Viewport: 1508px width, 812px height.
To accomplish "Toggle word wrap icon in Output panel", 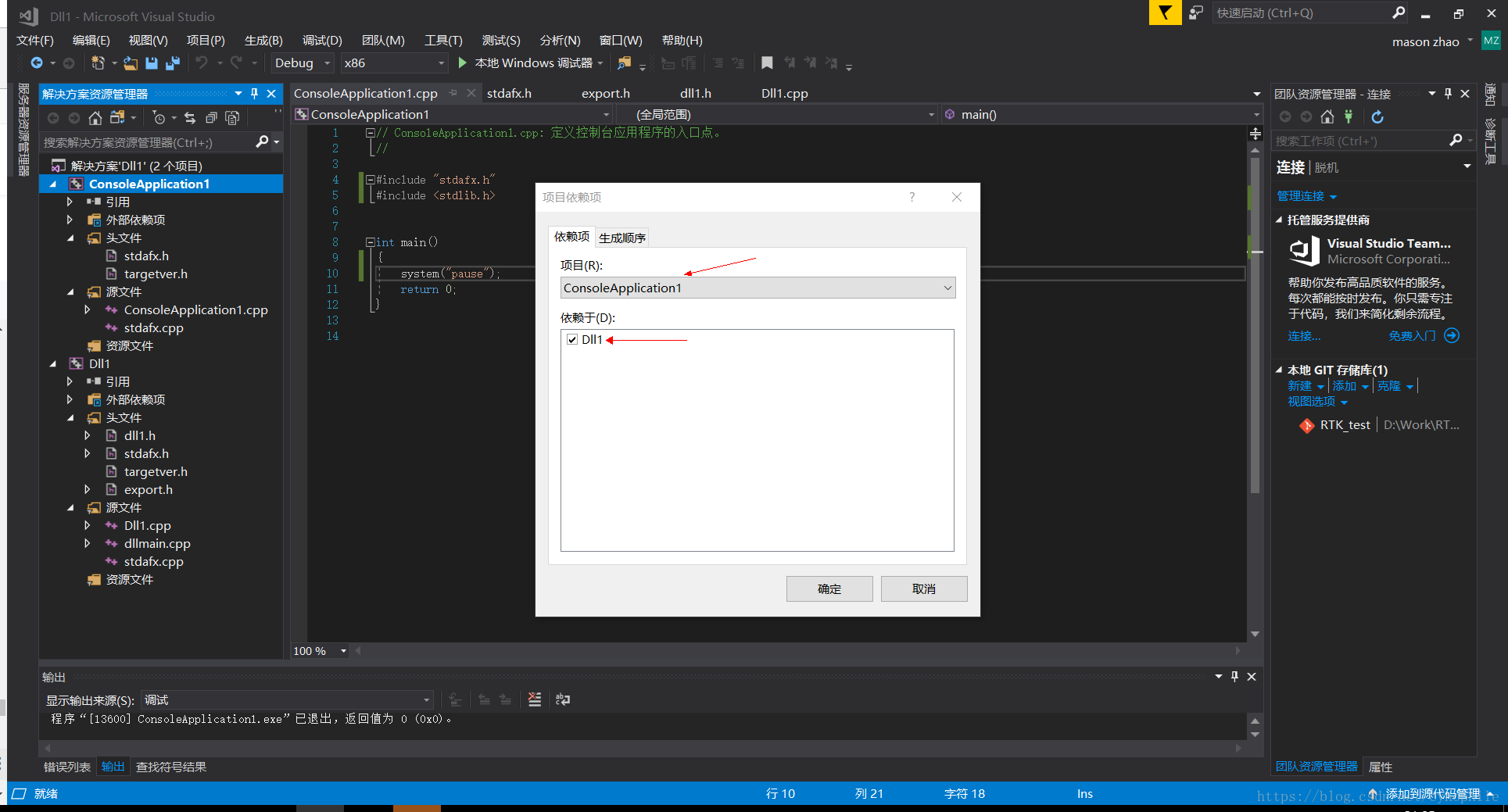I will [563, 699].
